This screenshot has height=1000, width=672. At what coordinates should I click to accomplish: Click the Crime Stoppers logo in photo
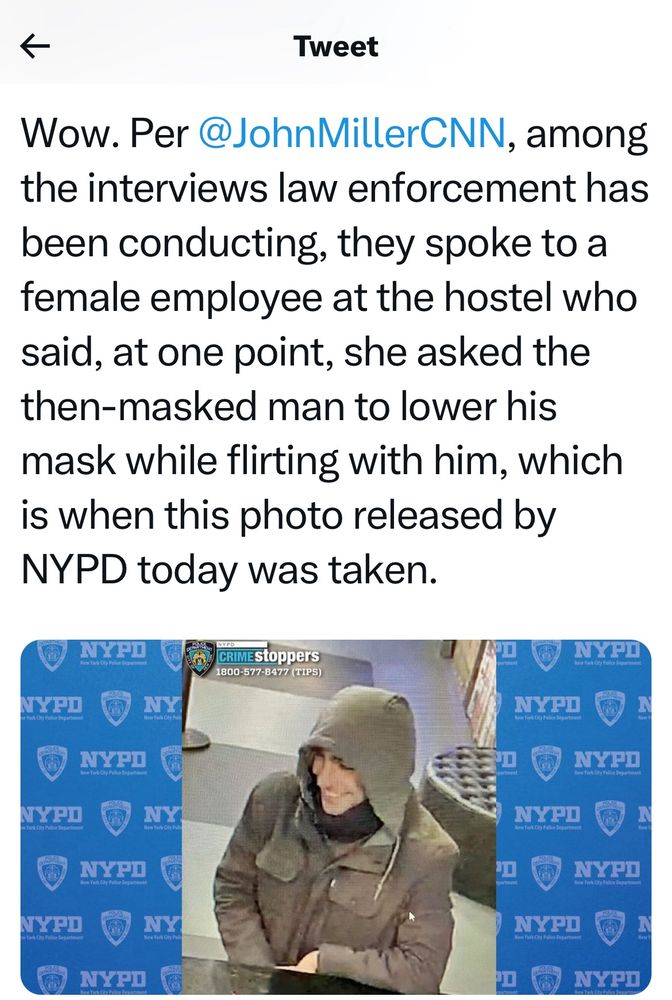(268, 656)
